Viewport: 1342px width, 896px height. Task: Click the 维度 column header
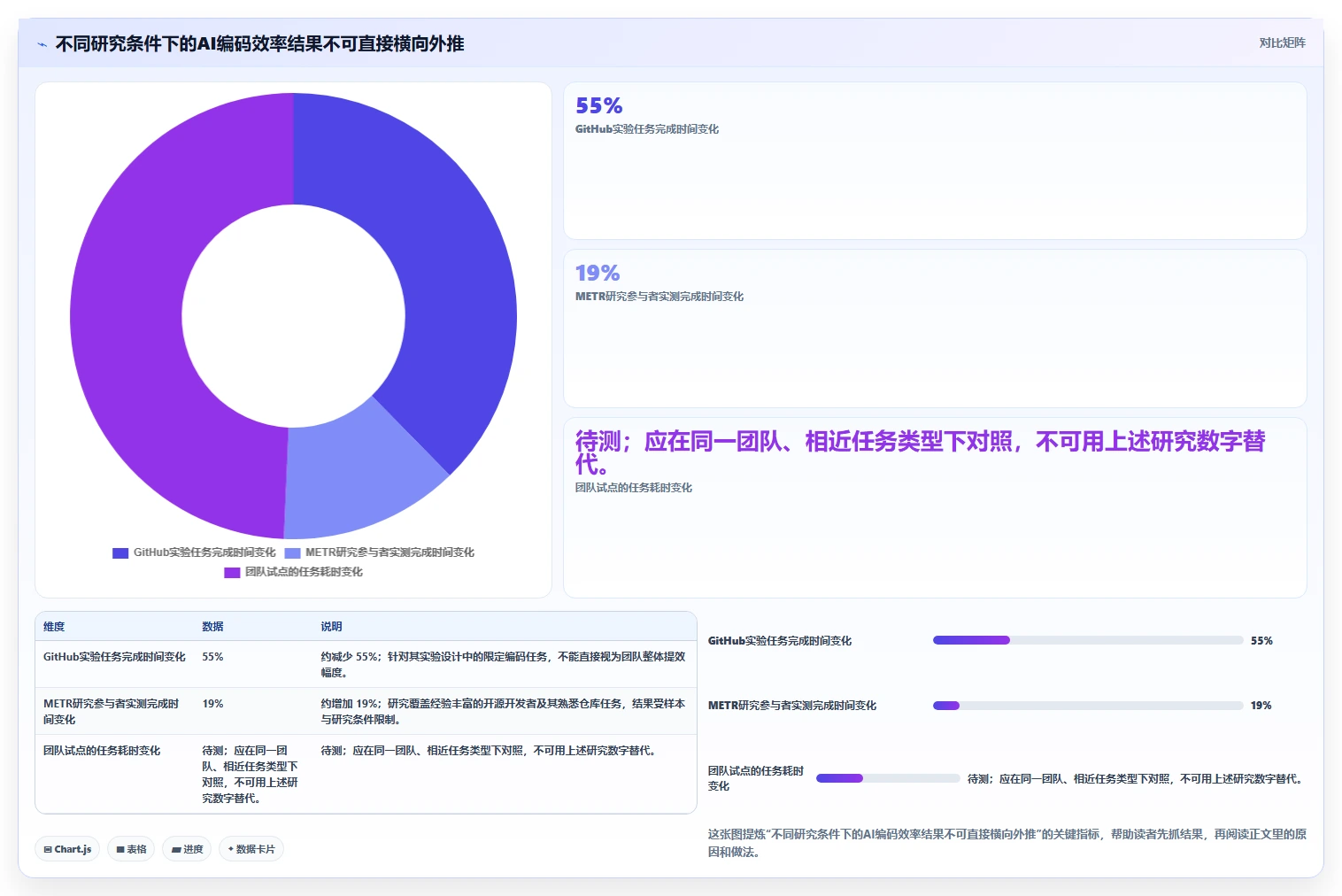point(54,627)
